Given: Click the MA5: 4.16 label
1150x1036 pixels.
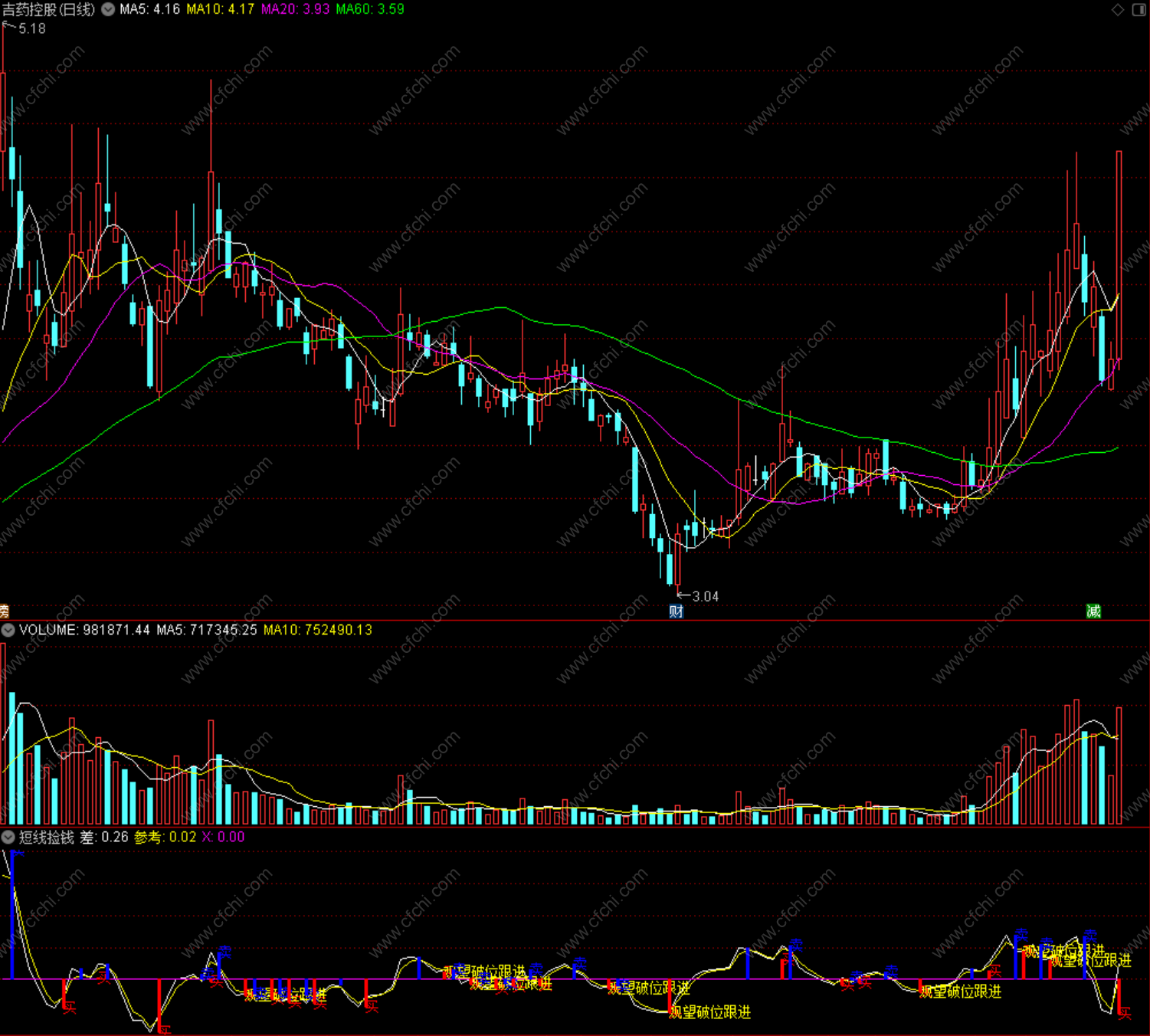Looking at the screenshot, I should pyautogui.click(x=149, y=9).
